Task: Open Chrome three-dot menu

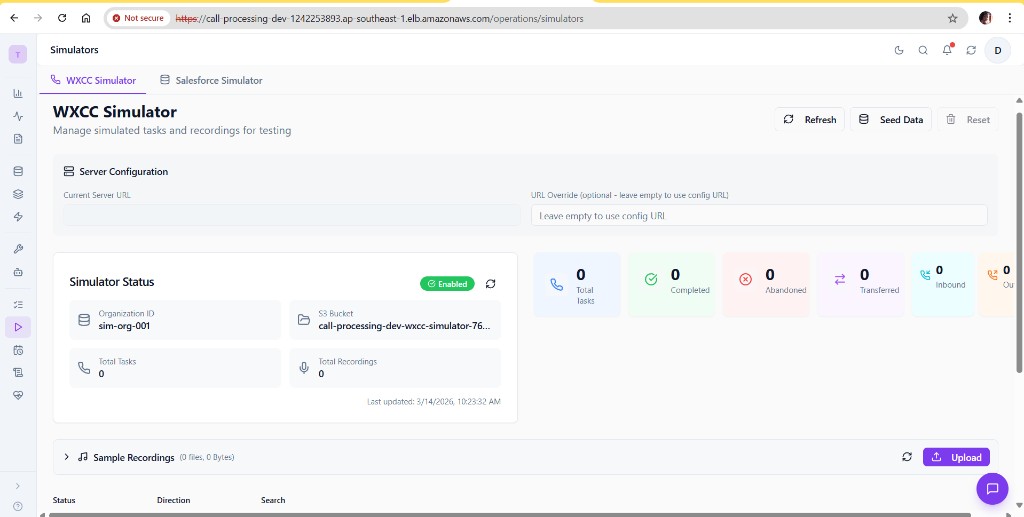Action: [1010, 18]
